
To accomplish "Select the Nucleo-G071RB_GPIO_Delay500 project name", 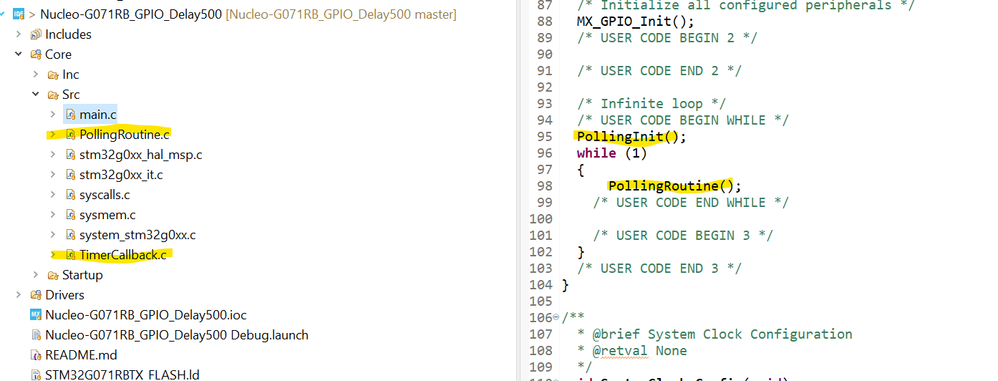I will [x=132, y=14].
